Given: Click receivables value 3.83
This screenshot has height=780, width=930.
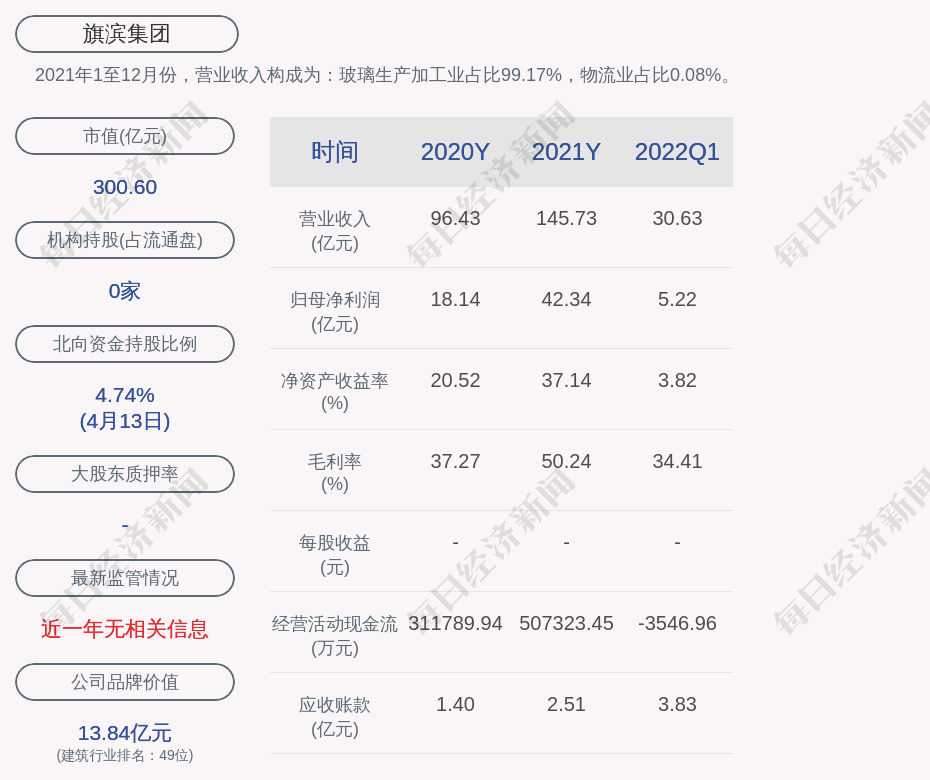Looking at the screenshot, I should [677, 704].
